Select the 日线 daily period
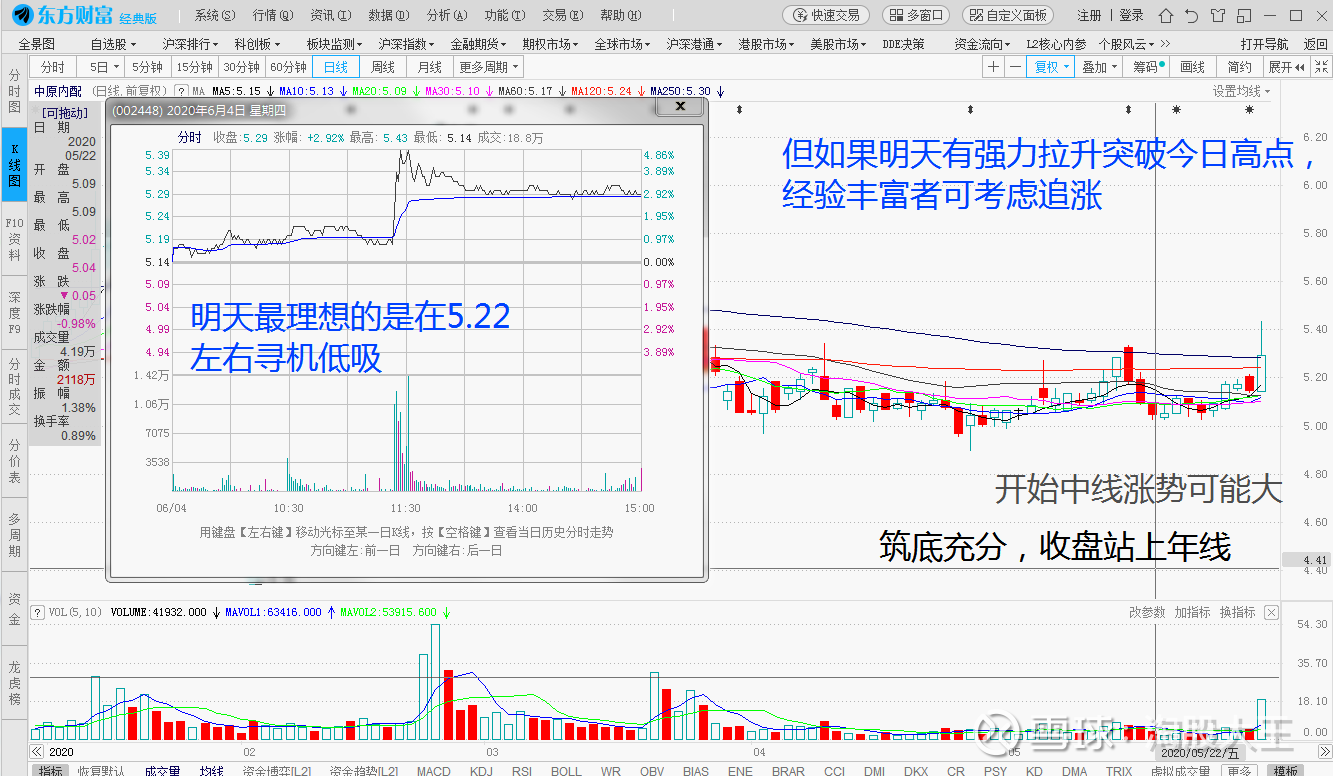 pos(336,67)
